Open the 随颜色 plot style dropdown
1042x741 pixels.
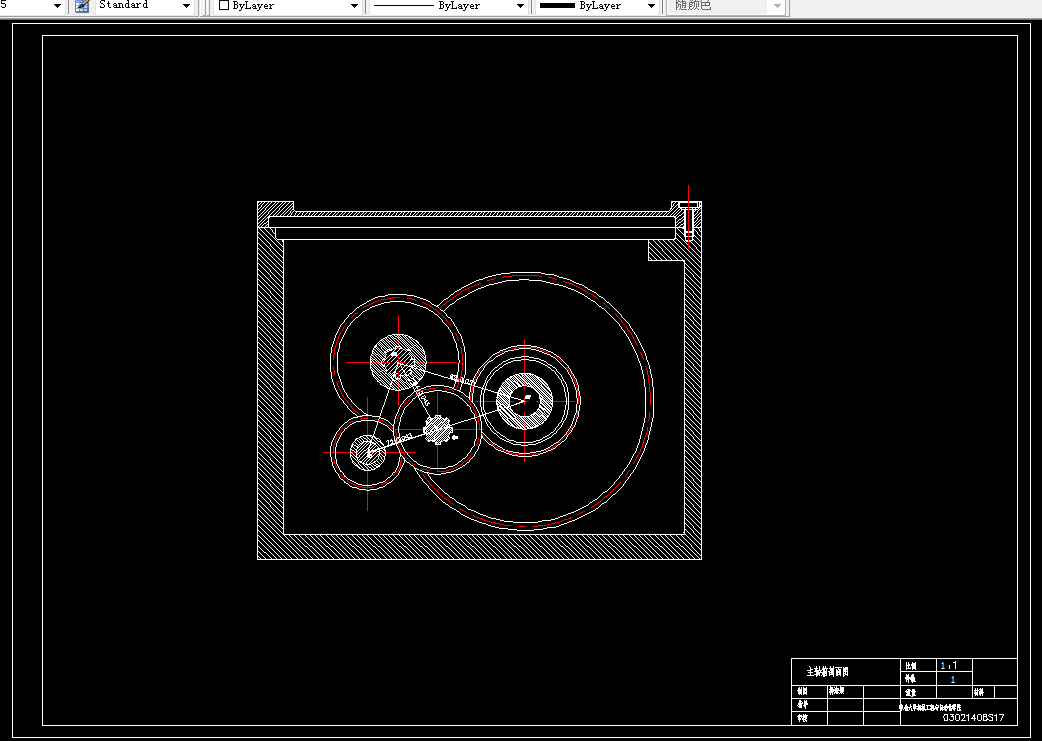778,6
